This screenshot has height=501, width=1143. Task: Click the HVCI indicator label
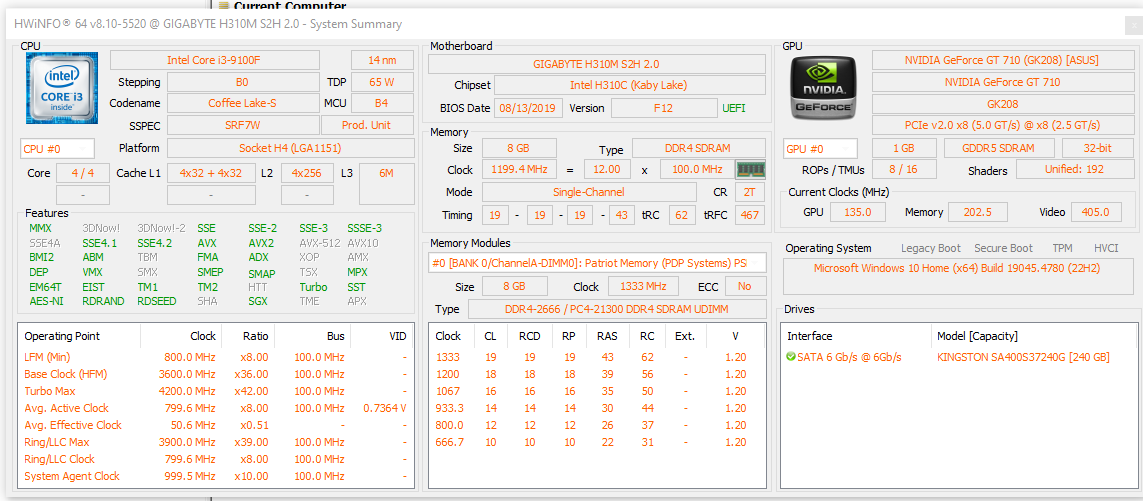[1106, 248]
